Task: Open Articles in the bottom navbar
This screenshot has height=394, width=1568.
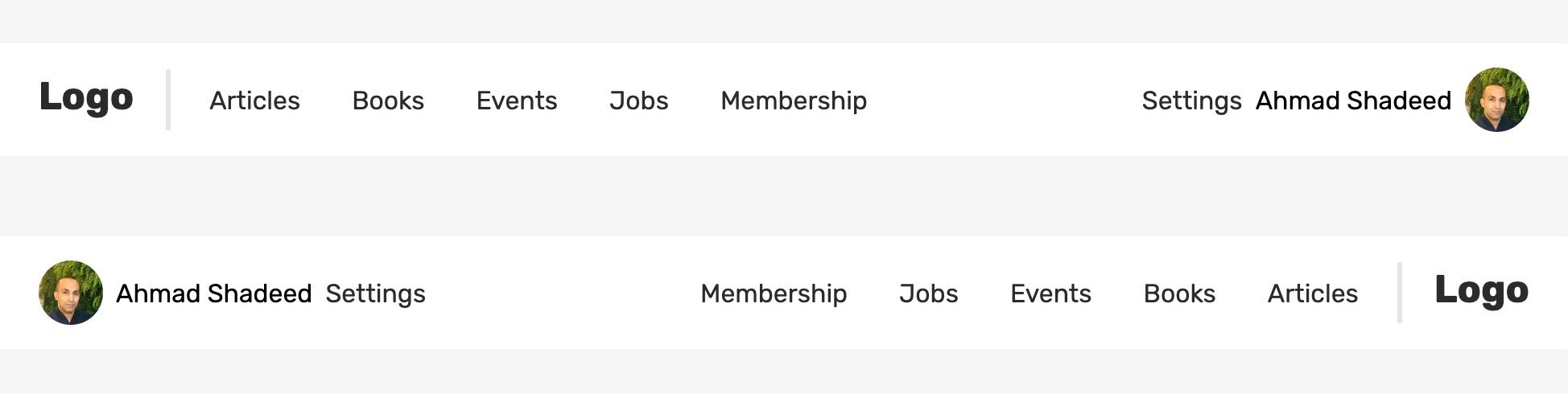Action: pyautogui.click(x=1313, y=293)
